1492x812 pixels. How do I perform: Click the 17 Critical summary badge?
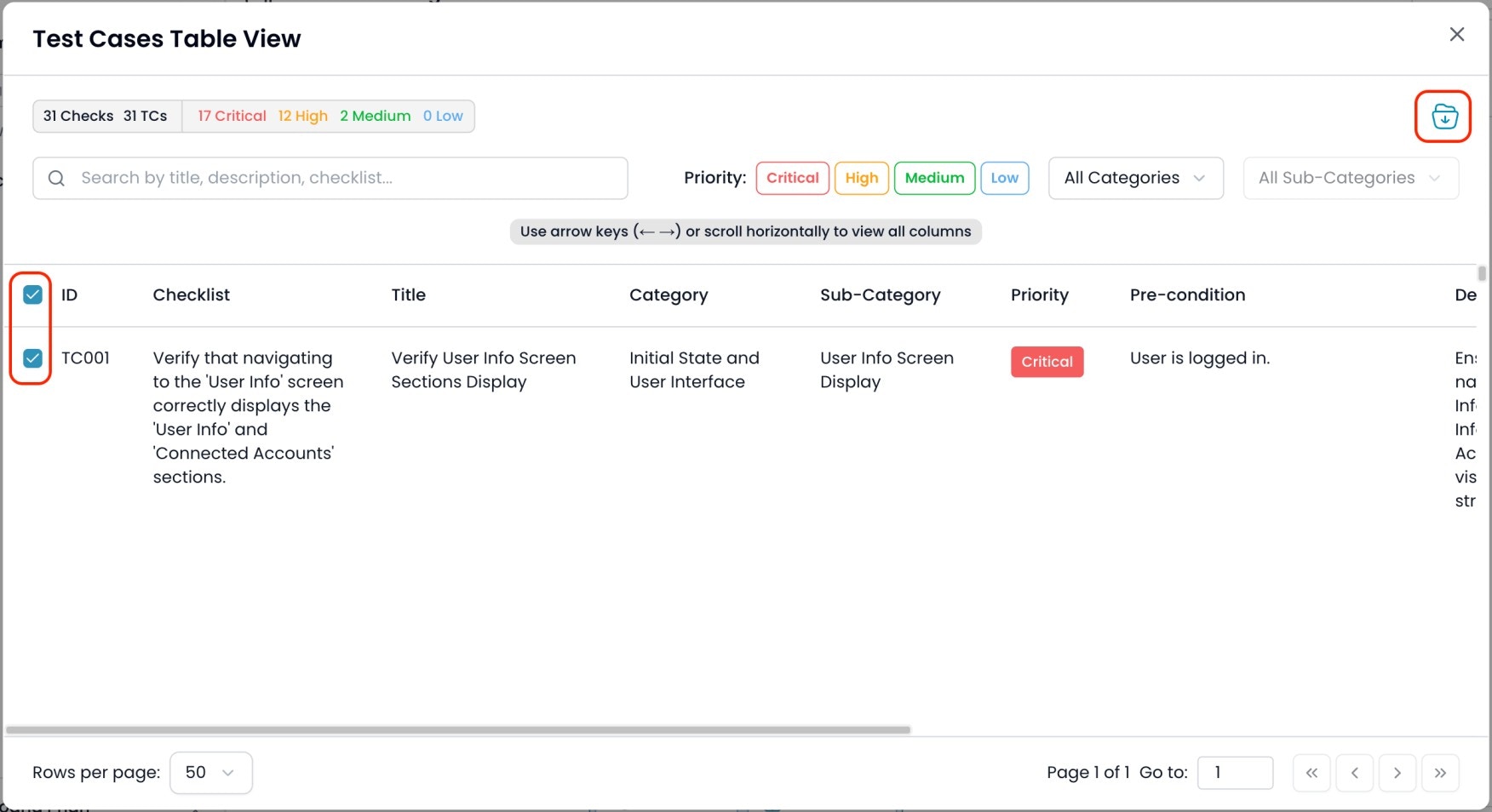(x=231, y=116)
